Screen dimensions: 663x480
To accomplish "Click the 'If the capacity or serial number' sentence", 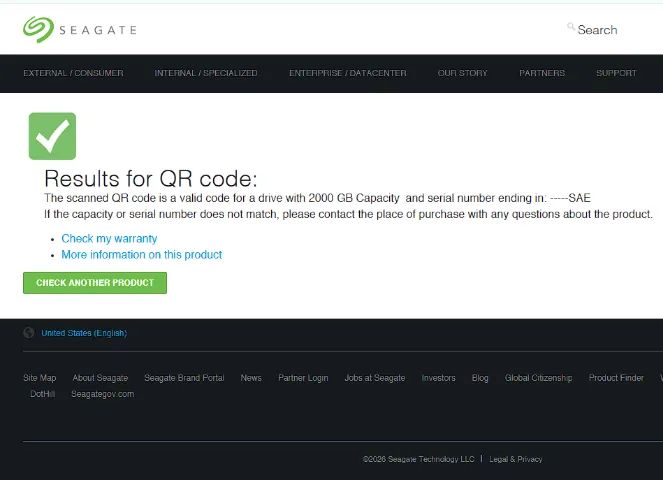I will [x=348, y=214].
